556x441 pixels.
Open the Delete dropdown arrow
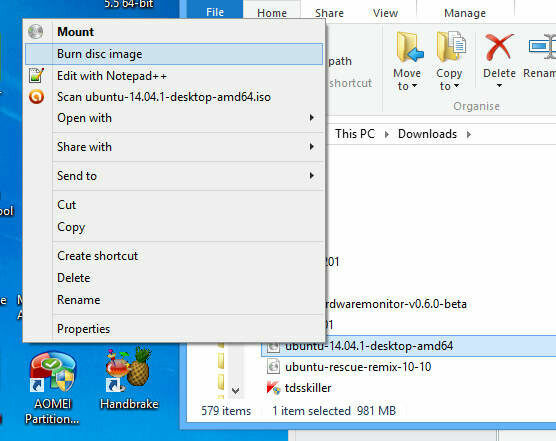click(499, 85)
